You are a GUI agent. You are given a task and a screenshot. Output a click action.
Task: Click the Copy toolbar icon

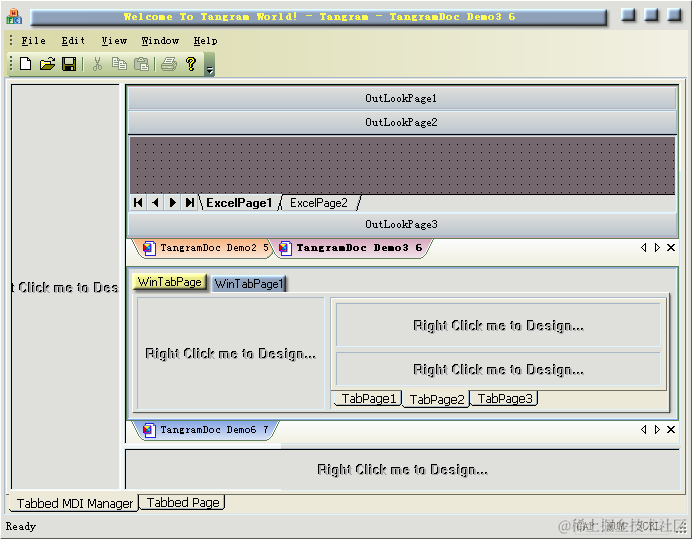click(119, 64)
